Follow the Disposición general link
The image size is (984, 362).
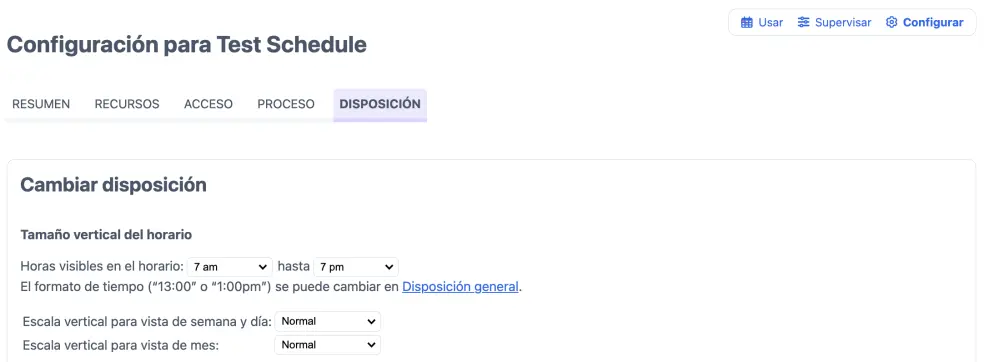coord(460,287)
